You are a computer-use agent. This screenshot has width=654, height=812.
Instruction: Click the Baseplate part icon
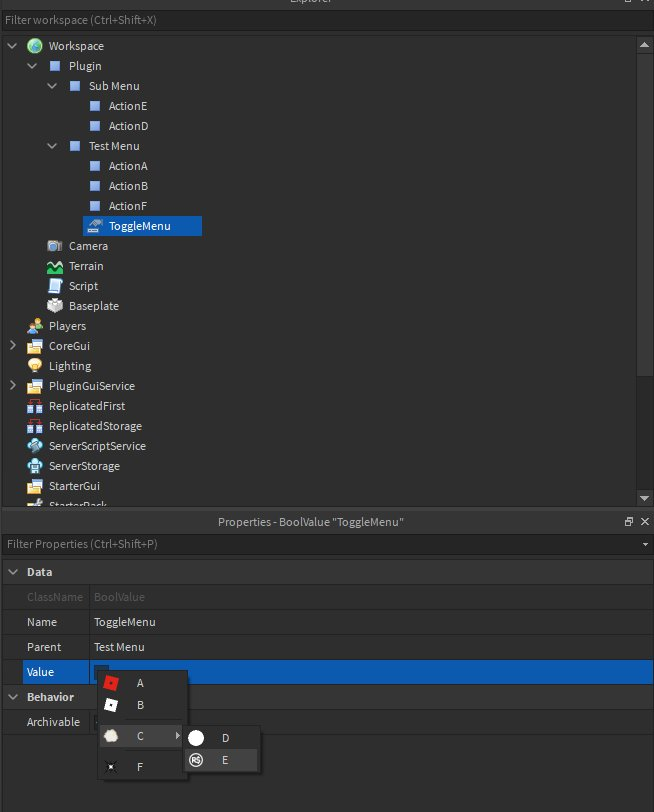(x=55, y=306)
